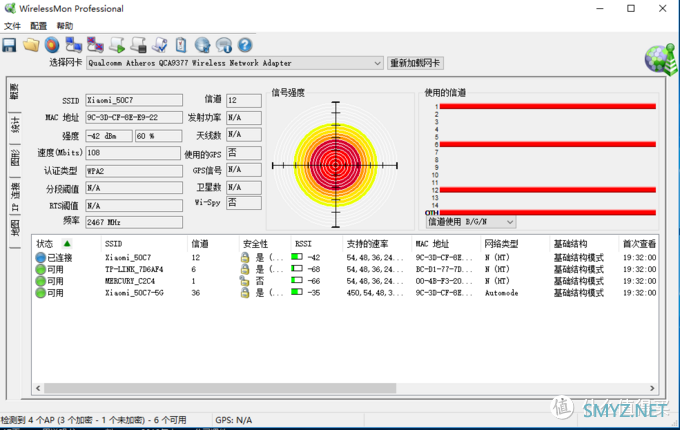This screenshot has width=680, height=430.
Task: Sort by the 支持的速率 column header
Action: pos(376,244)
